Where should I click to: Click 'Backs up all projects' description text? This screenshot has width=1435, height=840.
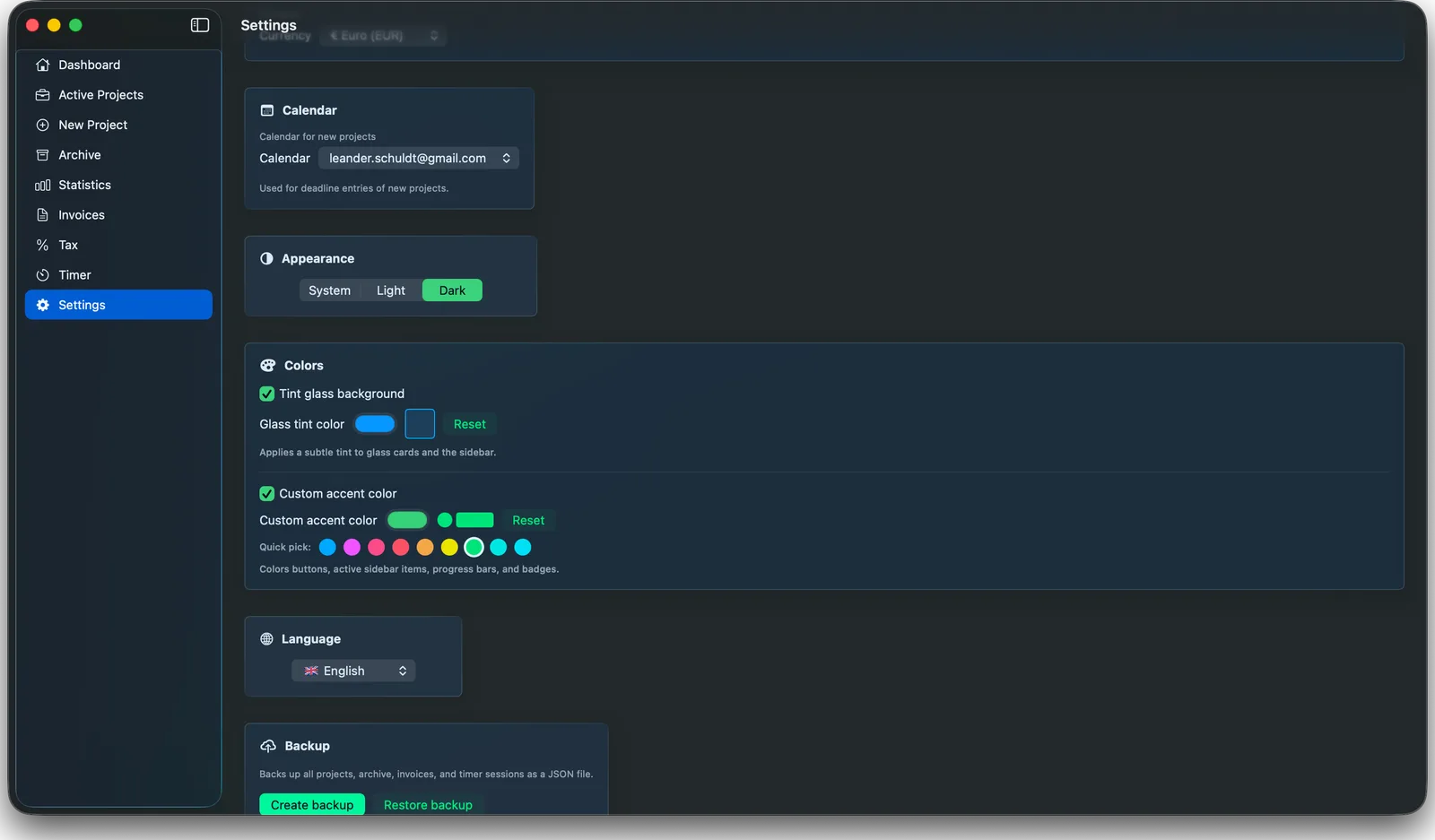(x=426, y=775)
